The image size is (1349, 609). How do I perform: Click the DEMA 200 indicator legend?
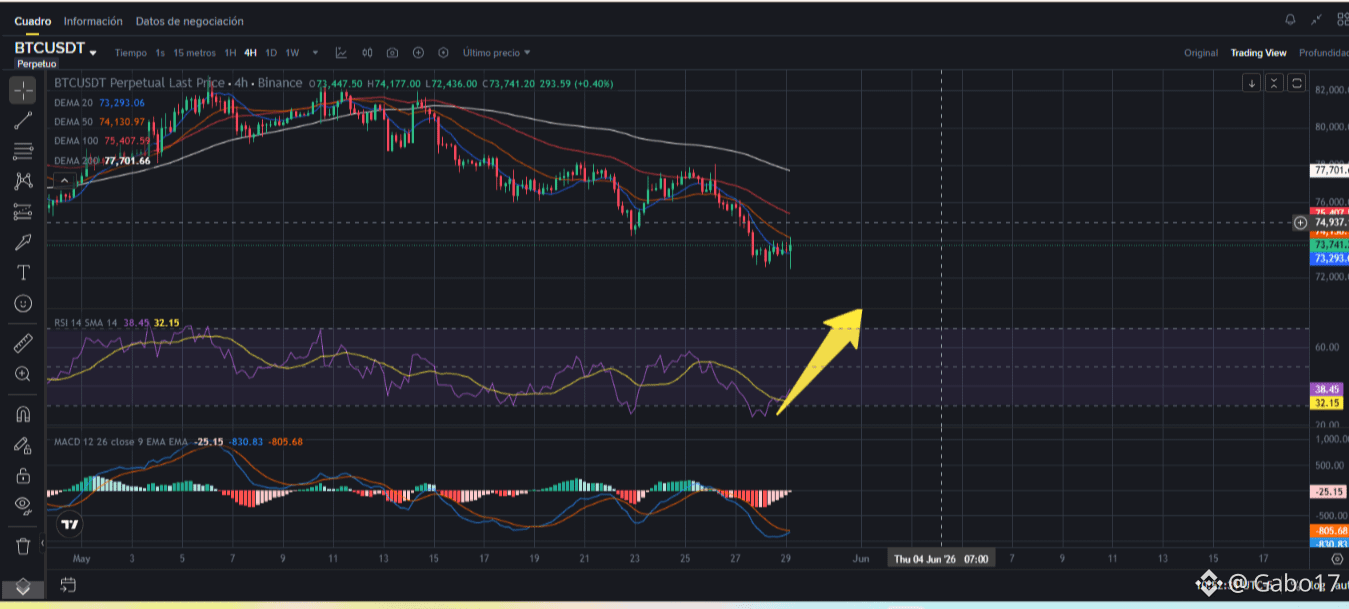(102, 160)
